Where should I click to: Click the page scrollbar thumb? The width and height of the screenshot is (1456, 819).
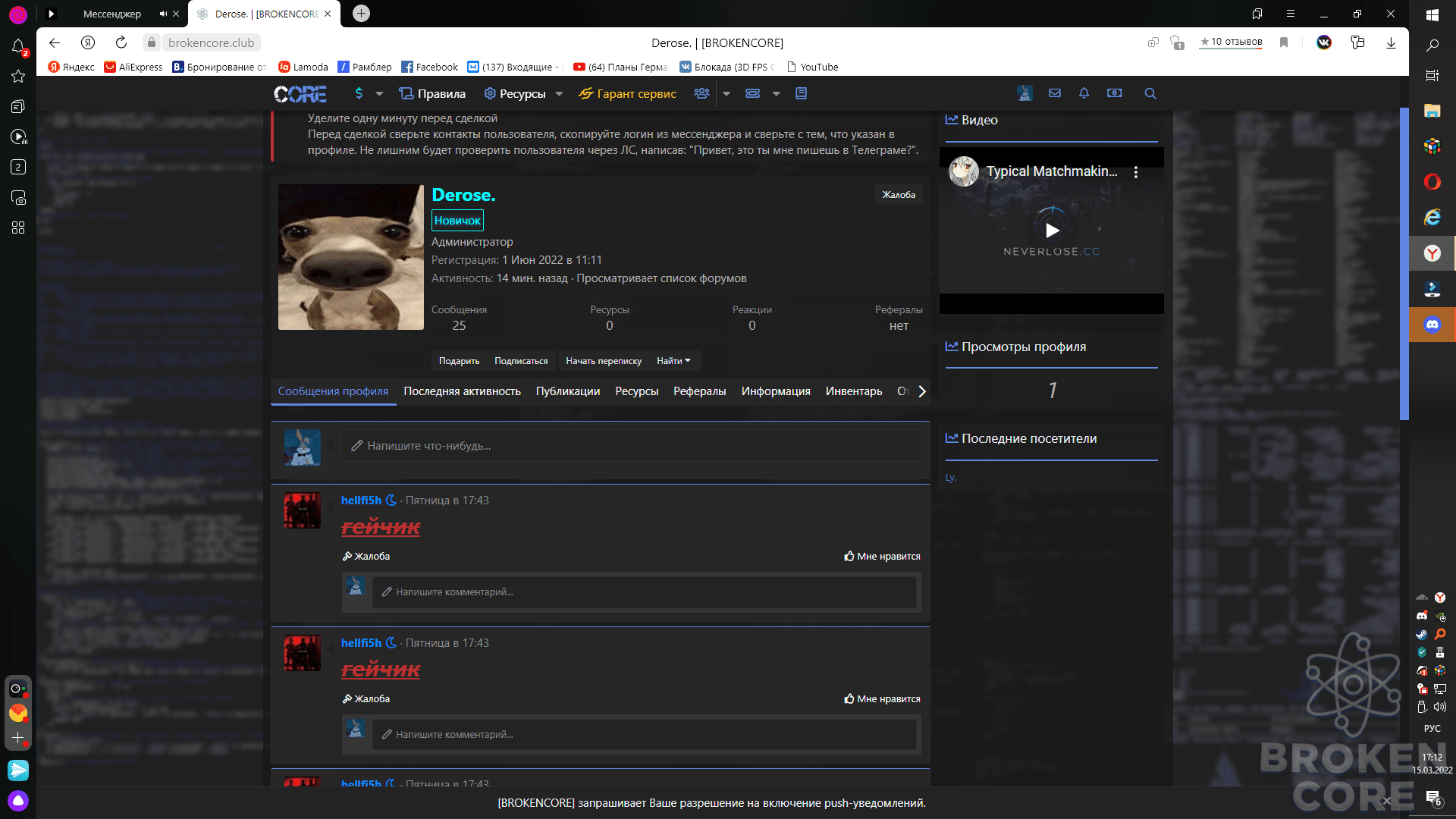pyautogui.click(x=1404, y=263)
